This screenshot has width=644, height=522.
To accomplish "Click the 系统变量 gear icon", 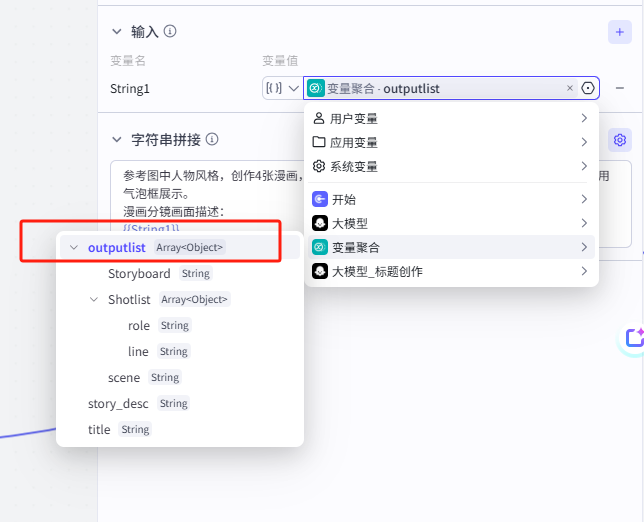I will [x=319, y=166].
